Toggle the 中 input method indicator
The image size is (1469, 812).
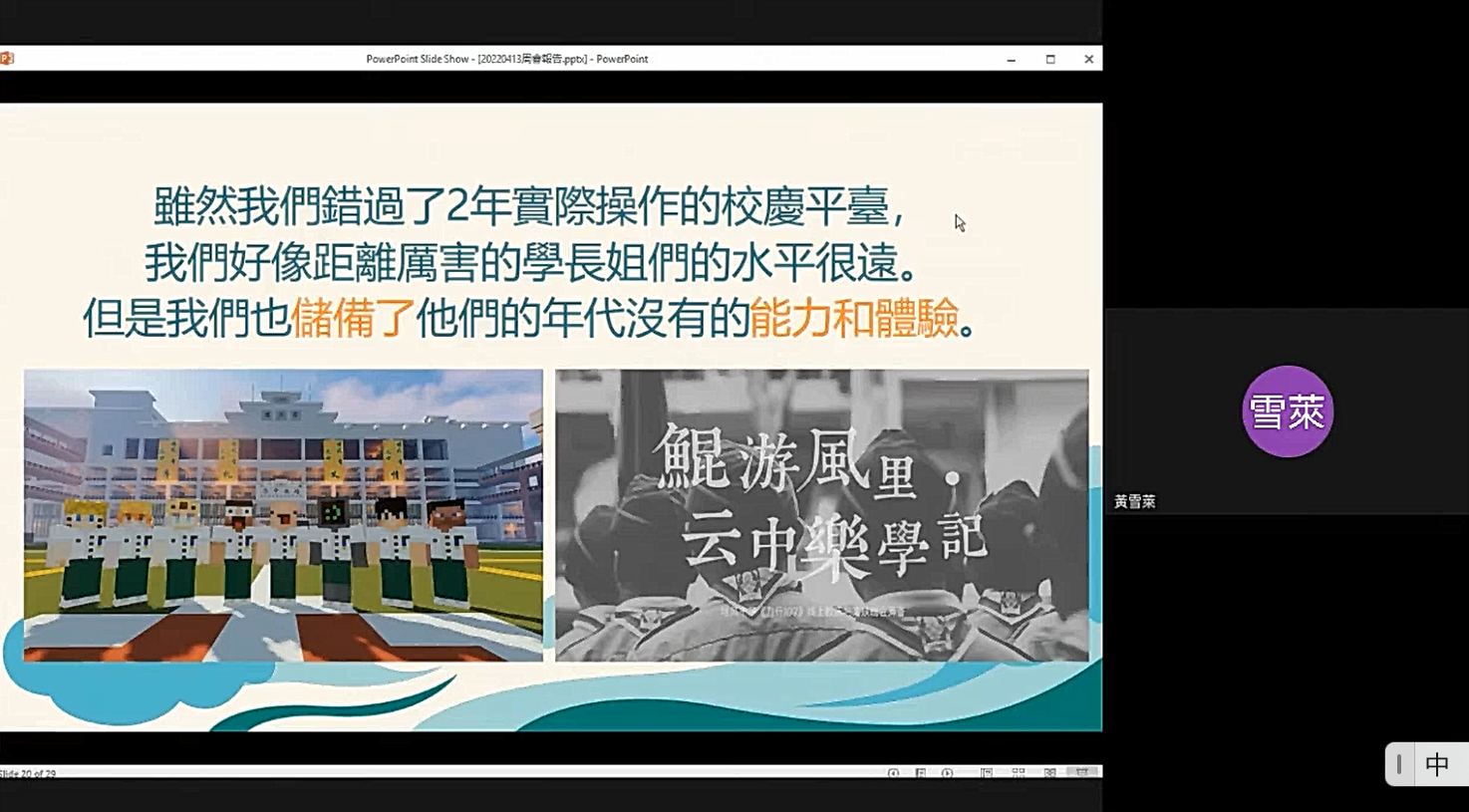(x=1437, y=764)
